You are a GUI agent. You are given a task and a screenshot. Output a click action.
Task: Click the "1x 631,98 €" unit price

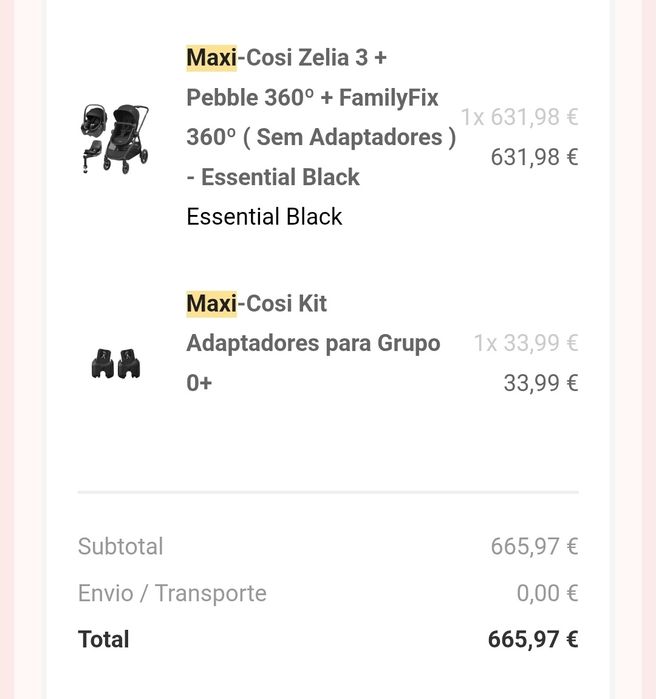click(x=519, y=117)
